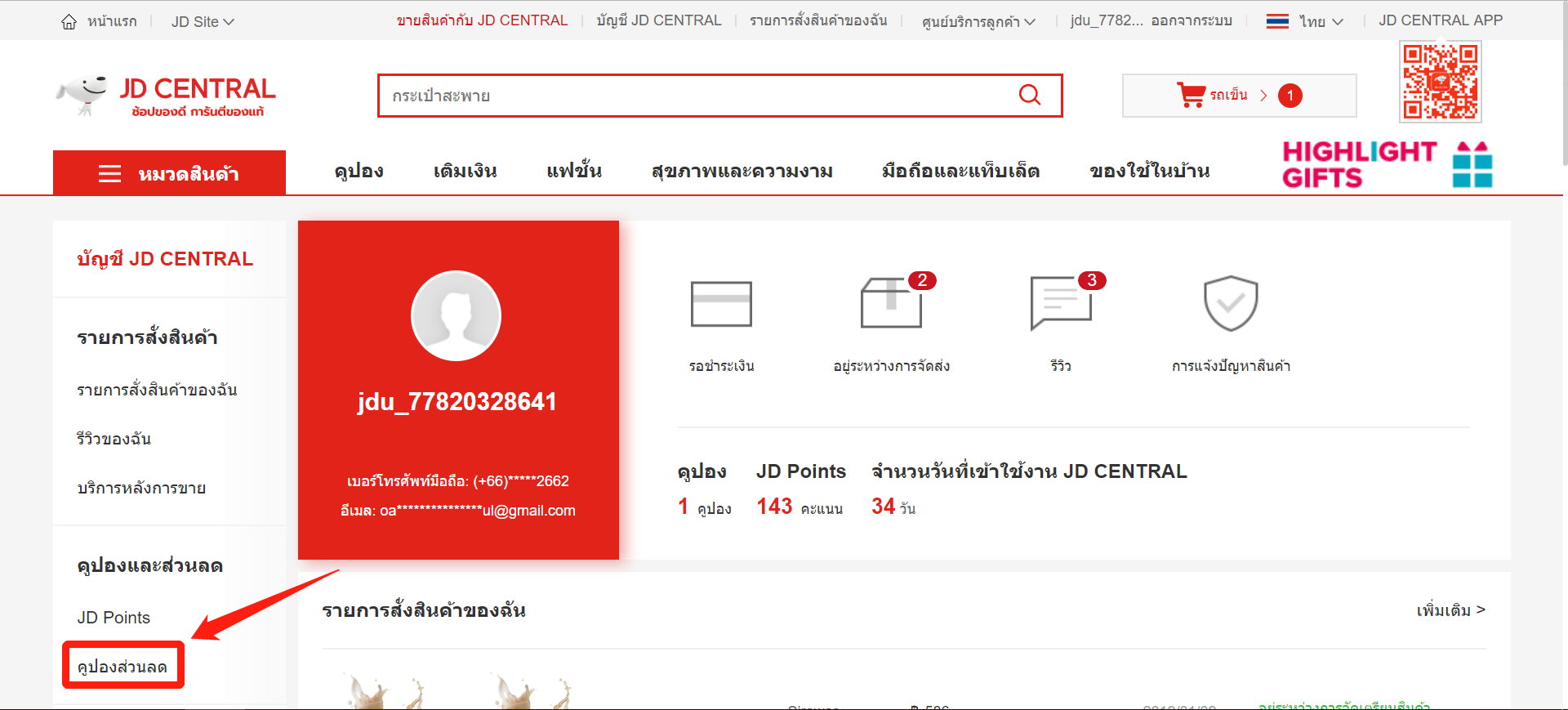Click the 1 คูปอง count
The image size is (1568, 710).
pyautogui.click(x=704, y=507)
